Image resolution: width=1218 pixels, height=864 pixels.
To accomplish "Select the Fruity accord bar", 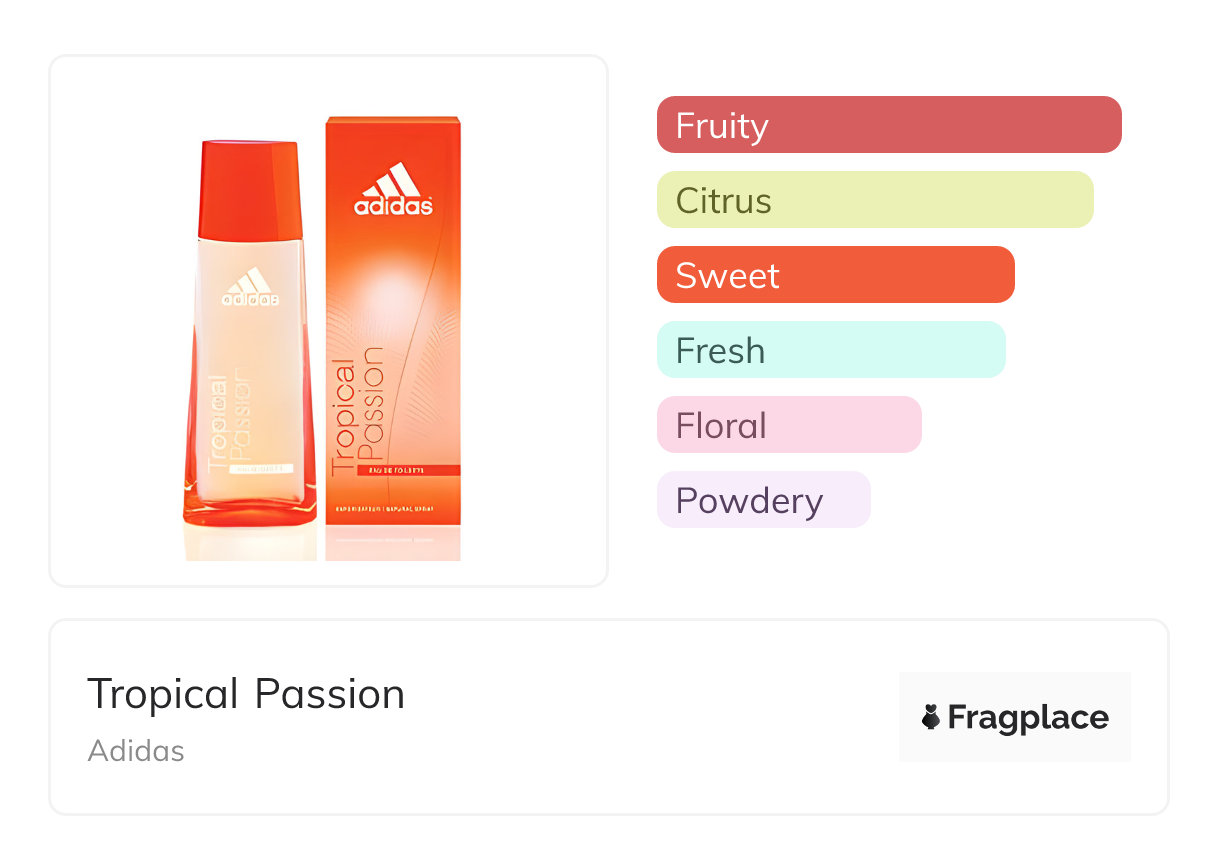I will pos(889,125).
